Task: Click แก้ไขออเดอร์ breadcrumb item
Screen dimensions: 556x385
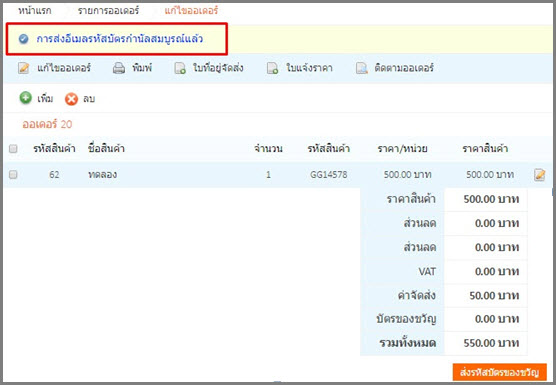Action: [191, 11]
